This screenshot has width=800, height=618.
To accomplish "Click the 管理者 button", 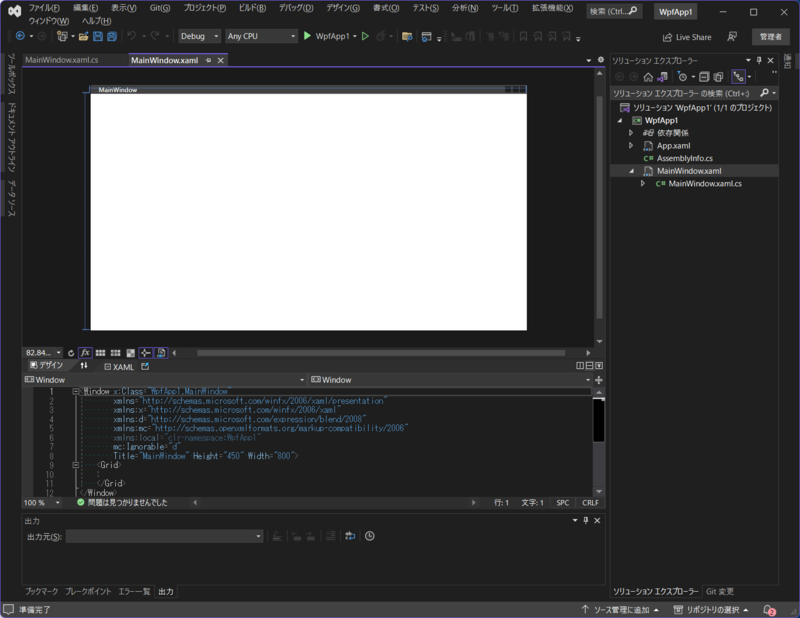I will tap(770, 37).
